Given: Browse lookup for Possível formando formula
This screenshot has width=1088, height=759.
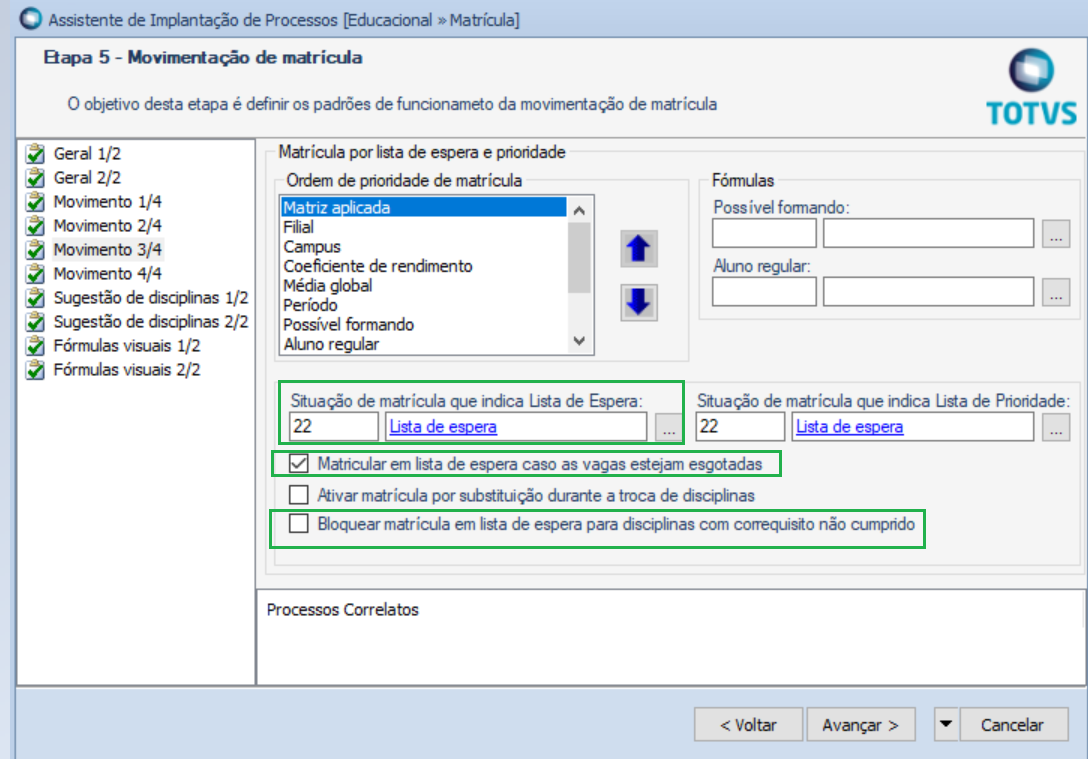Looking at the screenshot, I should (1056, 234).
